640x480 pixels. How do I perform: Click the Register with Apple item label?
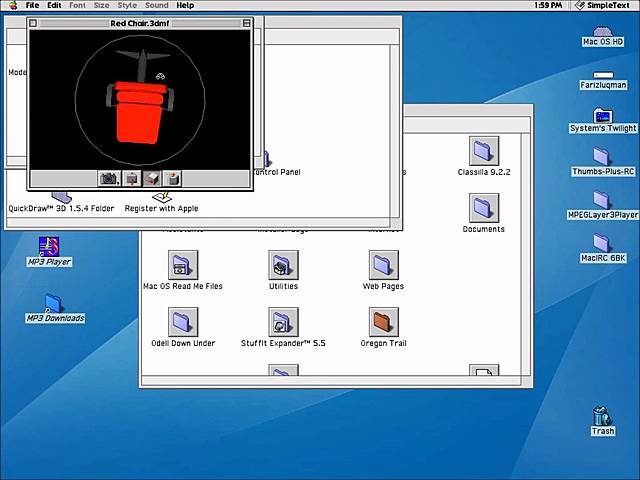[161, 209]
